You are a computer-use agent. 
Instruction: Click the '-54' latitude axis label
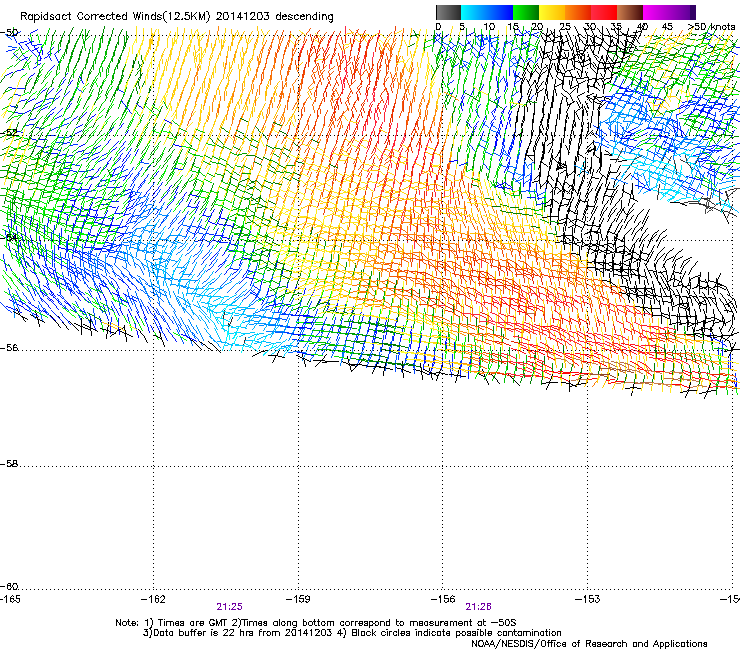click(9, 237)
